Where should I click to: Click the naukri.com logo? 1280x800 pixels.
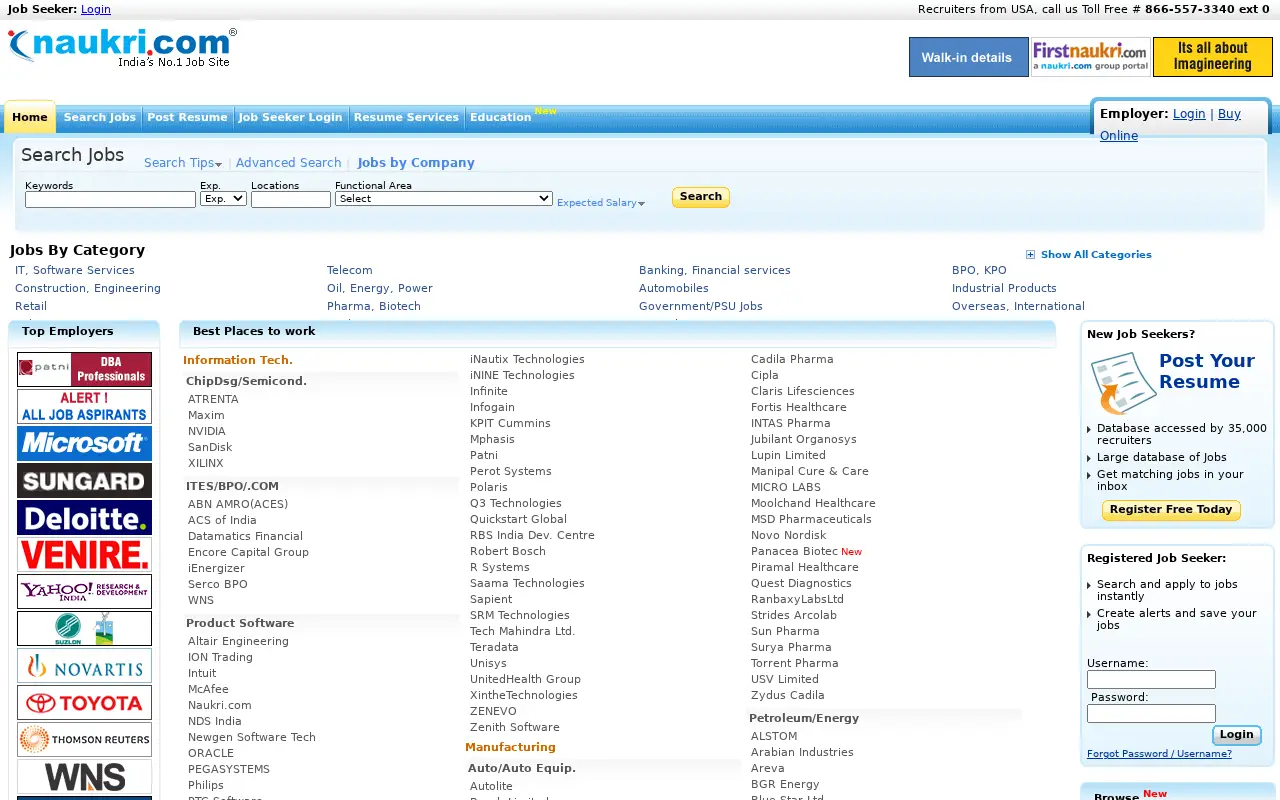122,47
